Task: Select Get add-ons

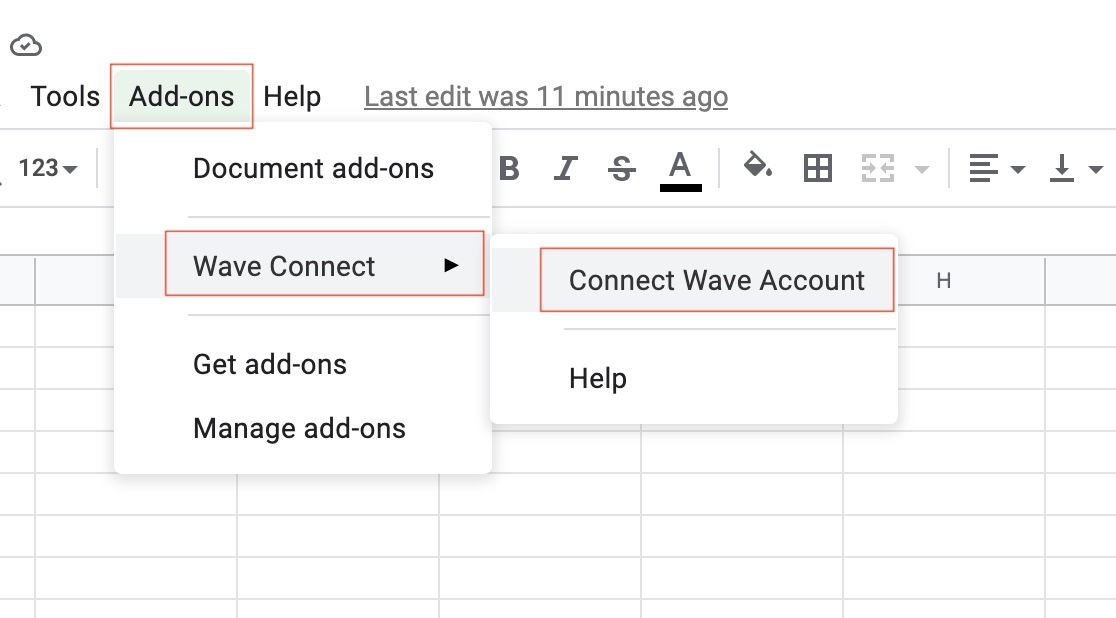Action: 269,365
